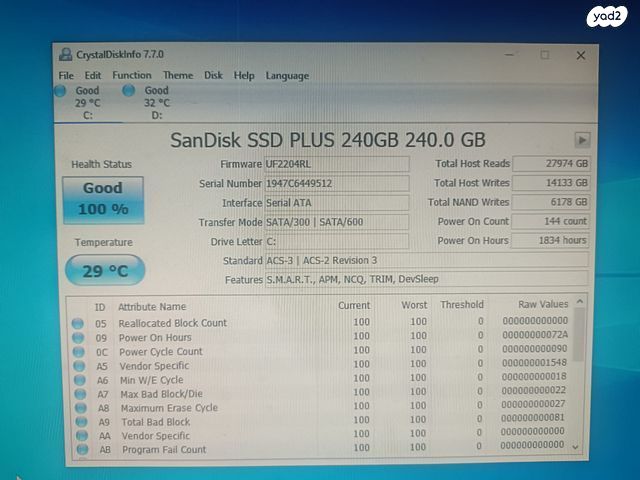The height and width of the screenshot is (480, 640).
Task: Click the Transfer Mode field SATA/300 | SATA/600
Action: (337, 222)
